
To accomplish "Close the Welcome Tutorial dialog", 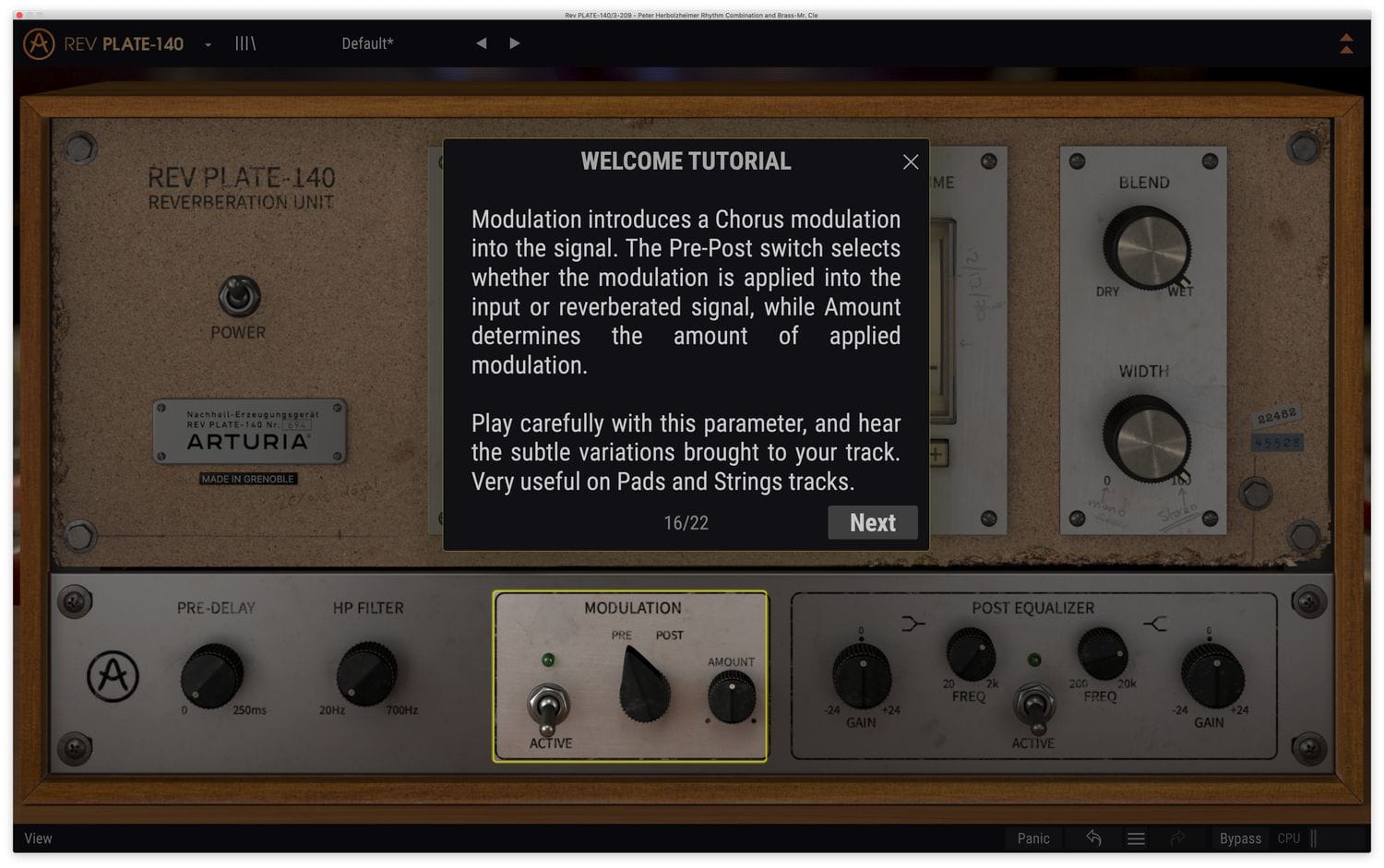I will tap(911, 161).
